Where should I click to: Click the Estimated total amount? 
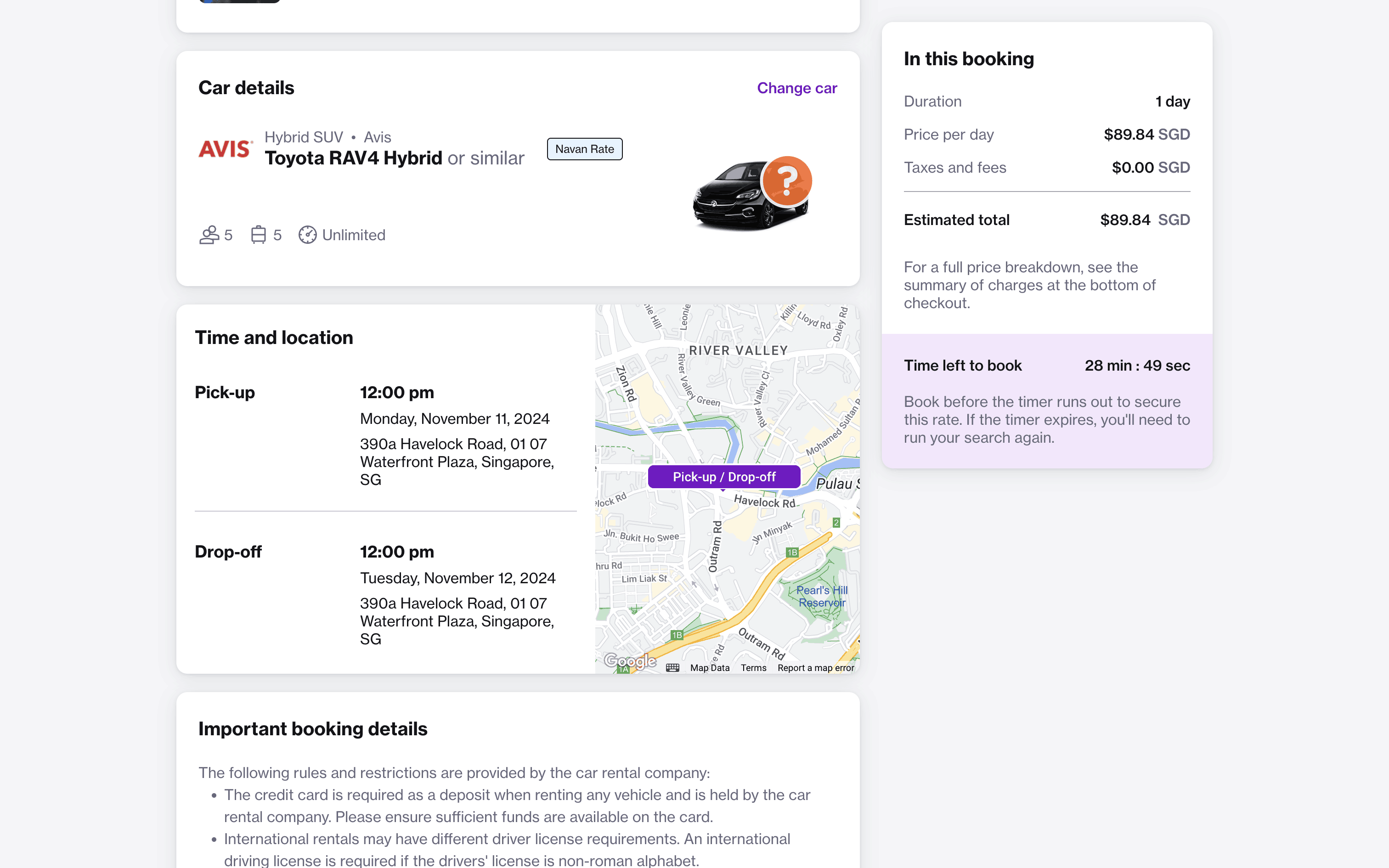(1144, 220)
